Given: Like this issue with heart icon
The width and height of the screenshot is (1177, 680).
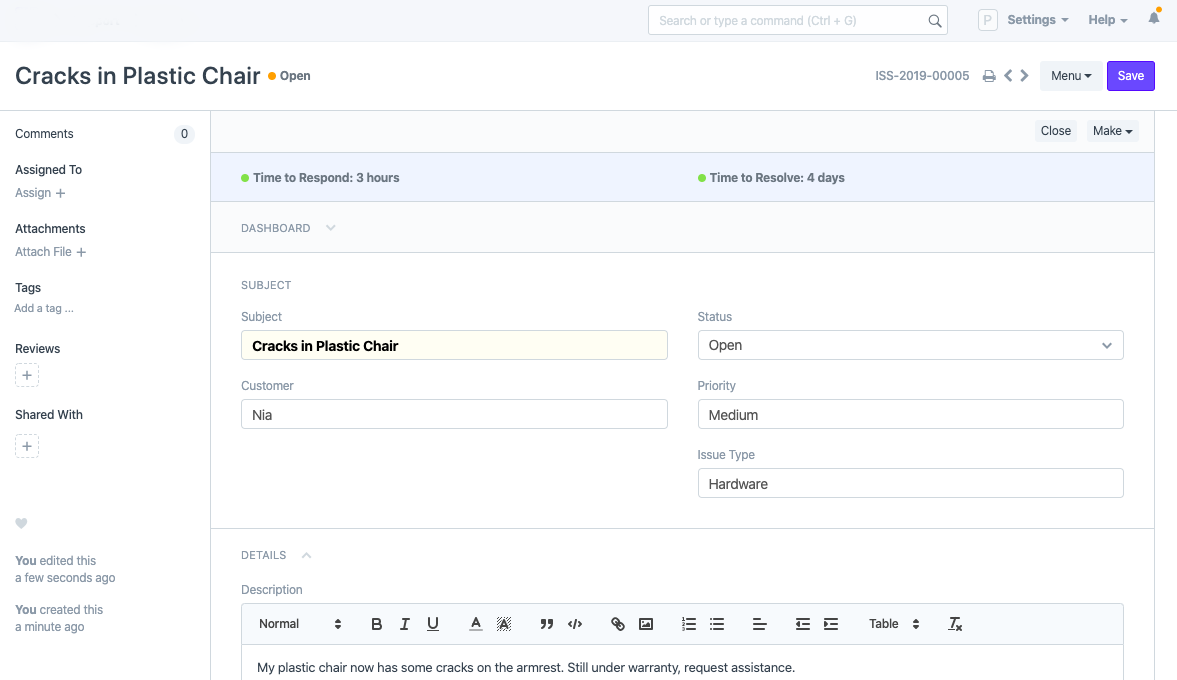Looking at the screenshot, I should (21, 524).
